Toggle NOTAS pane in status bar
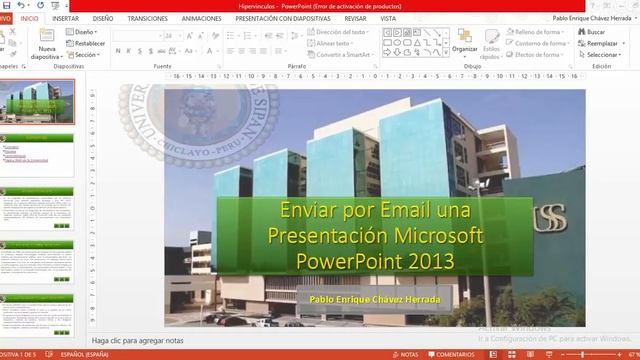This screenshot has height=360, width=640. tap(405, 355)
